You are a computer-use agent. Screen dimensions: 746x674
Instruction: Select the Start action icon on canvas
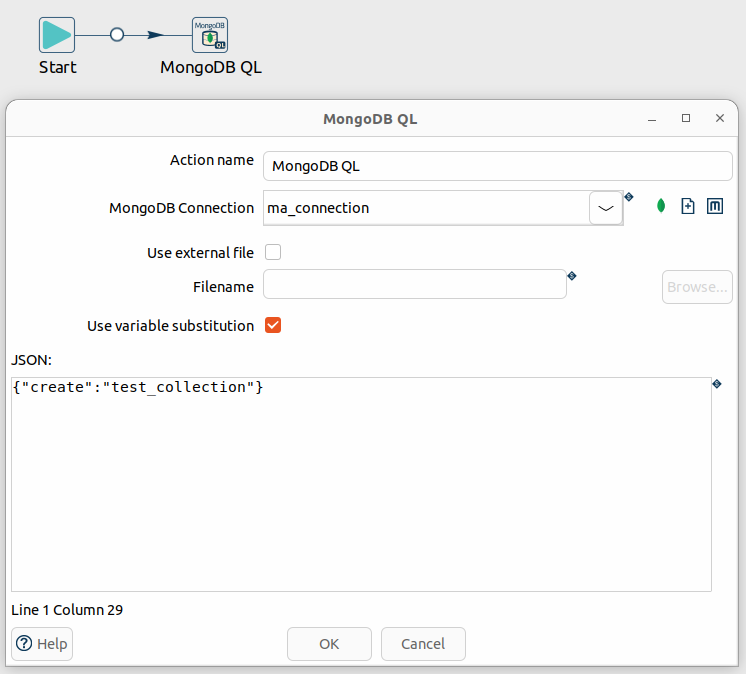tap(57, 35)
